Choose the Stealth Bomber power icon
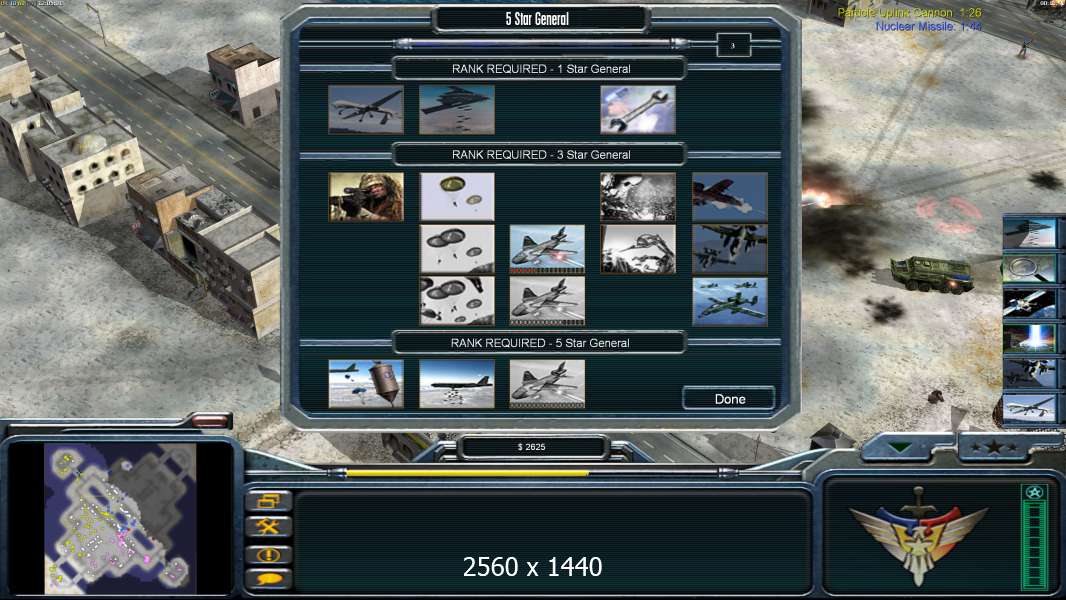Image resolution: width=1066 pixels, height=600 pixels. (x=457, y=109)
